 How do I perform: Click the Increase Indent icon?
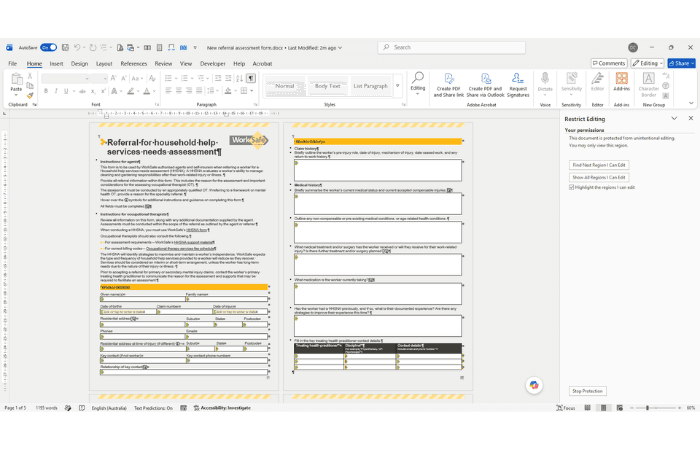(x=228, y=78)
